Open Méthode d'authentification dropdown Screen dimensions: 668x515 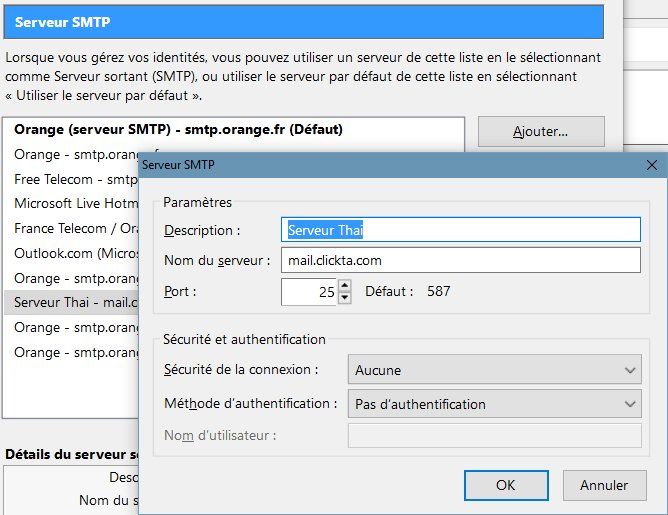coord(494,404)
